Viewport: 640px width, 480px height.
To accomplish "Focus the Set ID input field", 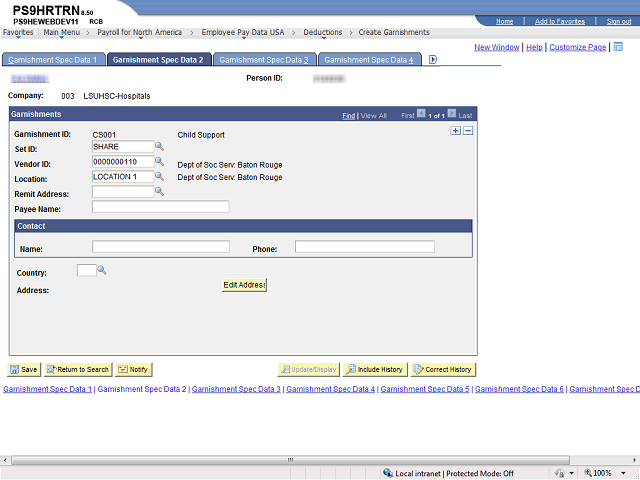I will tap(123, 147).
